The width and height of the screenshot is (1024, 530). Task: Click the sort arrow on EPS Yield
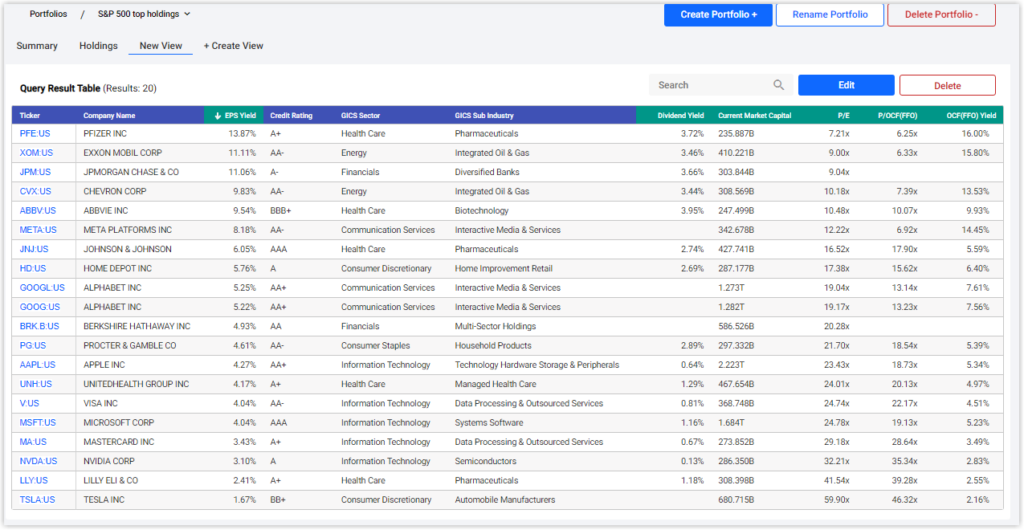tap(217, 116)
